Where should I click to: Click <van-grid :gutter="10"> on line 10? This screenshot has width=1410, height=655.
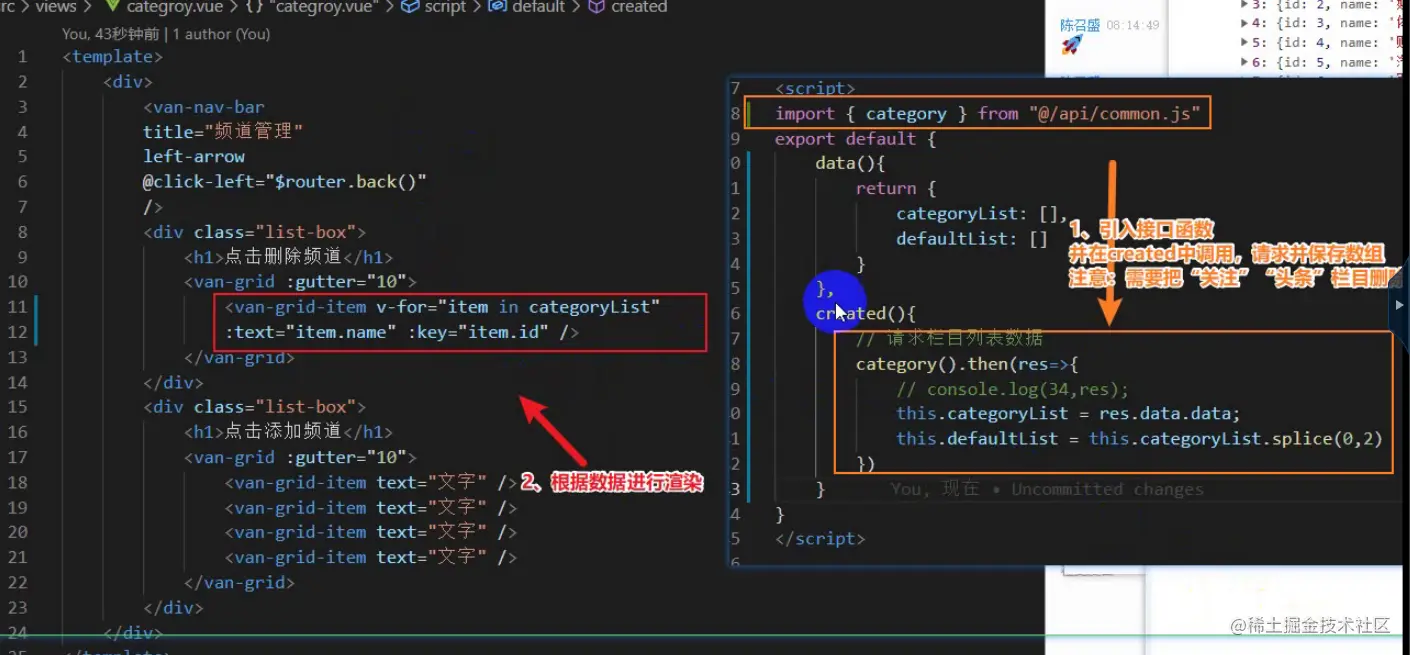click(300, 282)
